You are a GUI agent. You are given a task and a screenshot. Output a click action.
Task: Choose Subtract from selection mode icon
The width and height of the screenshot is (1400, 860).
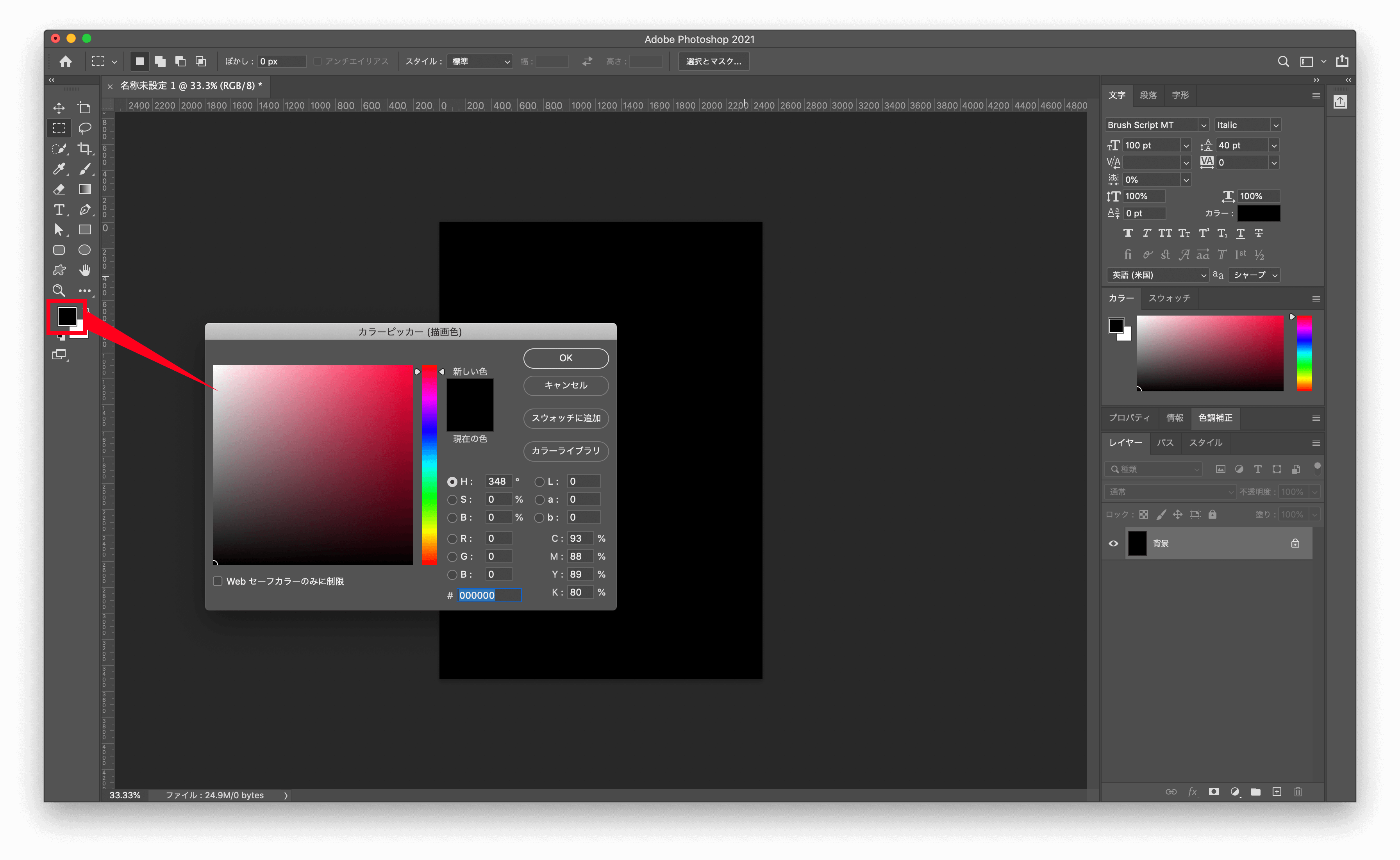coord(180,61)
